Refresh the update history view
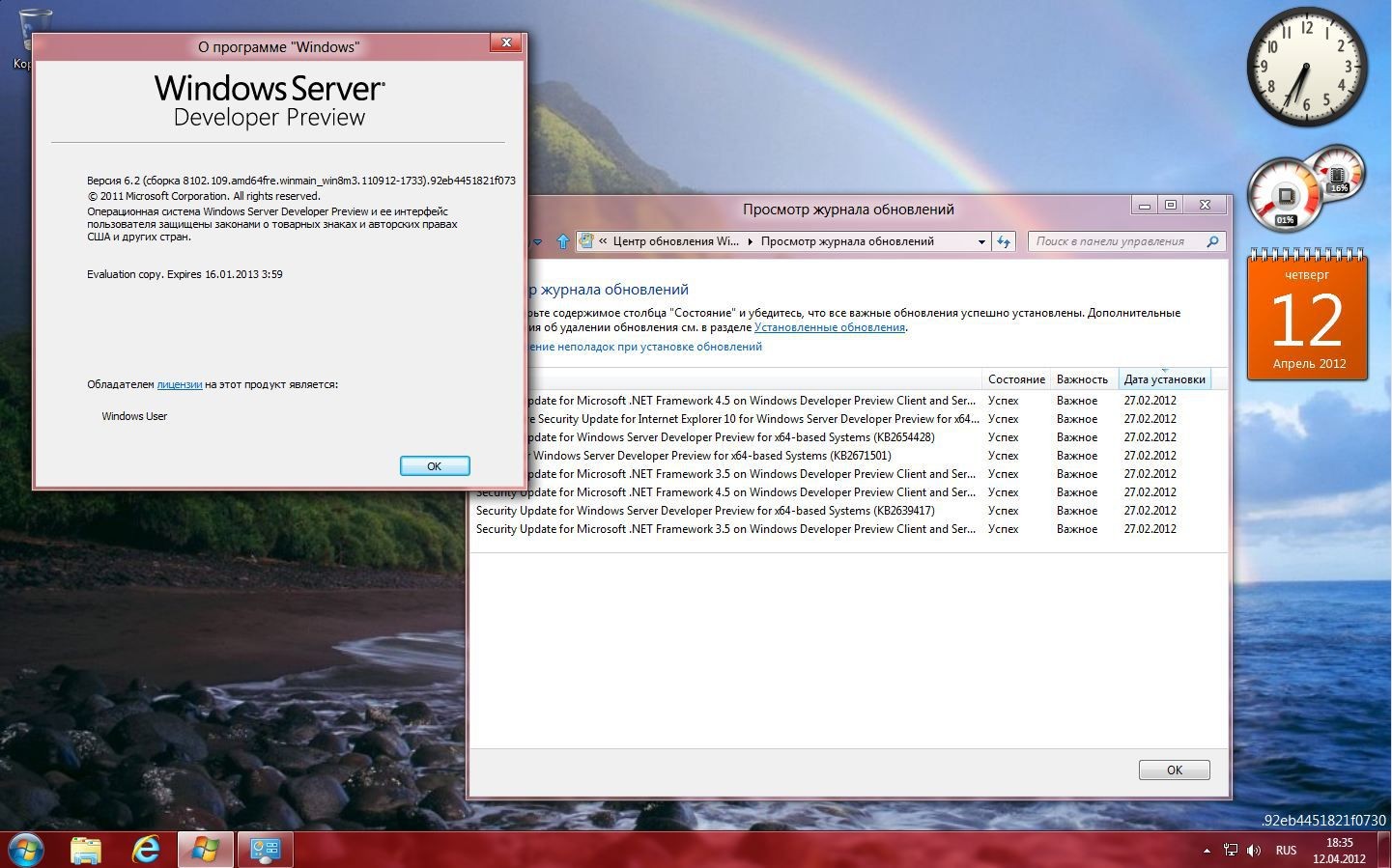1392x868 pixels. coord(1004,241)
